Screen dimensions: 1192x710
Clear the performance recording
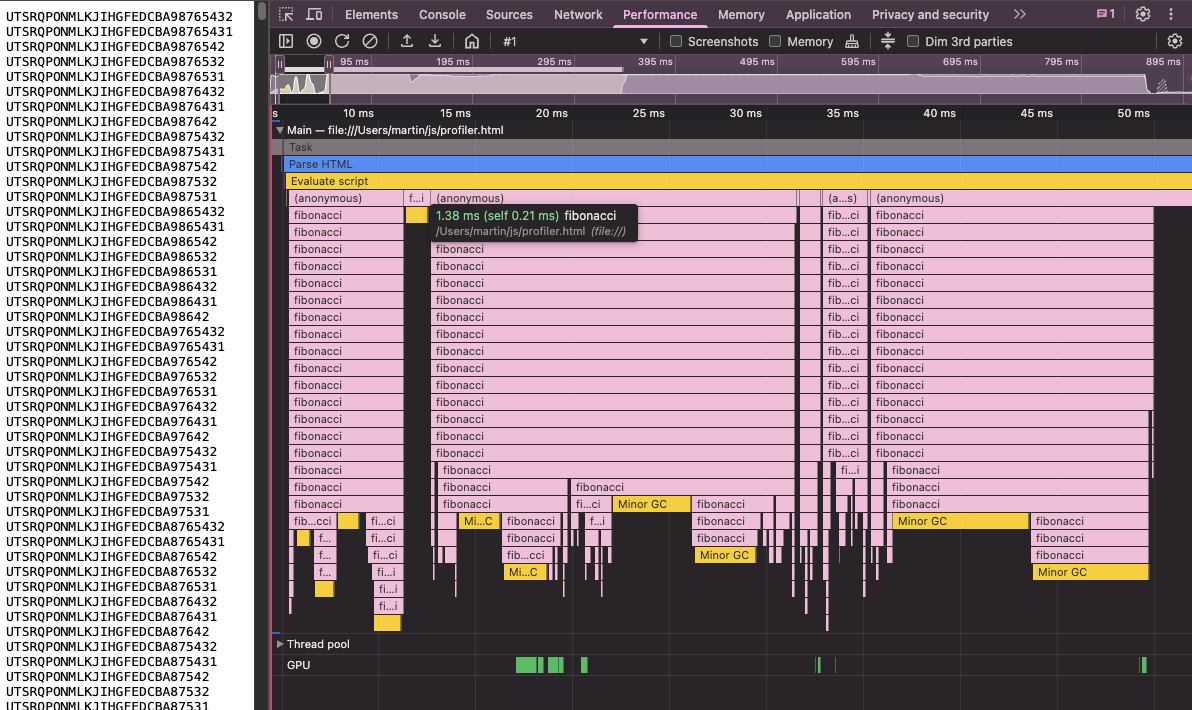click(370, 41)
